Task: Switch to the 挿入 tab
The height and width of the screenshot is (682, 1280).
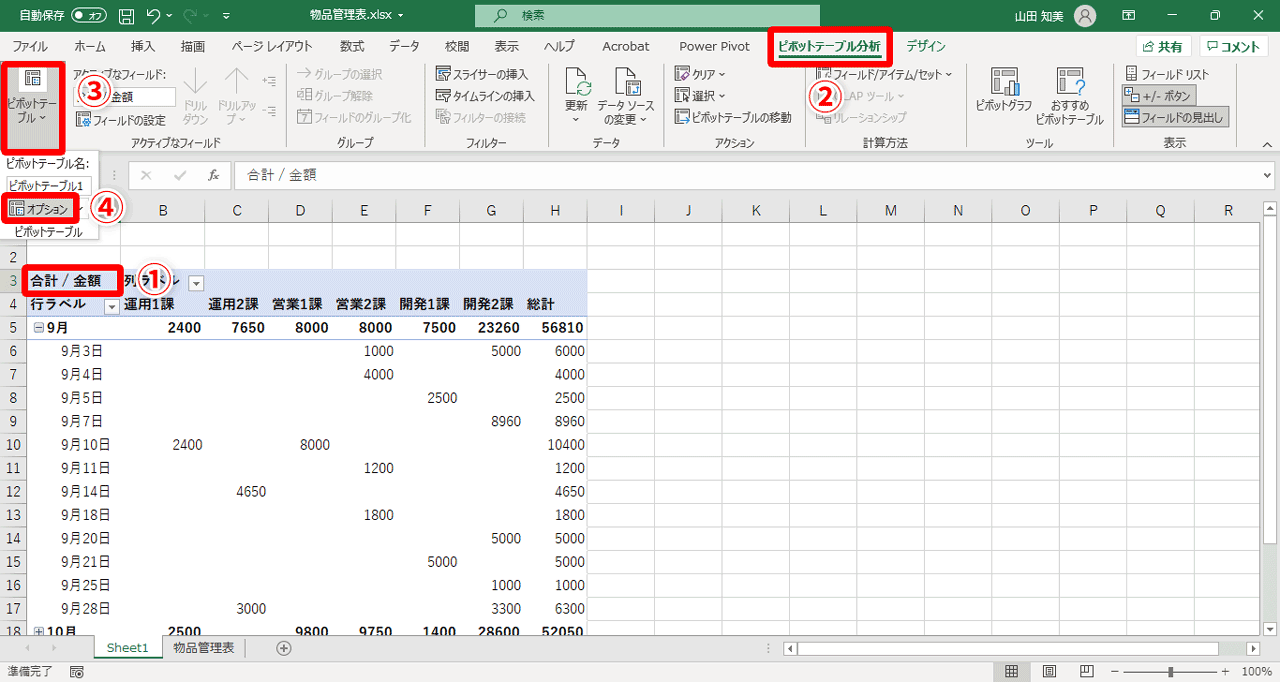Action: click(143, 46)
